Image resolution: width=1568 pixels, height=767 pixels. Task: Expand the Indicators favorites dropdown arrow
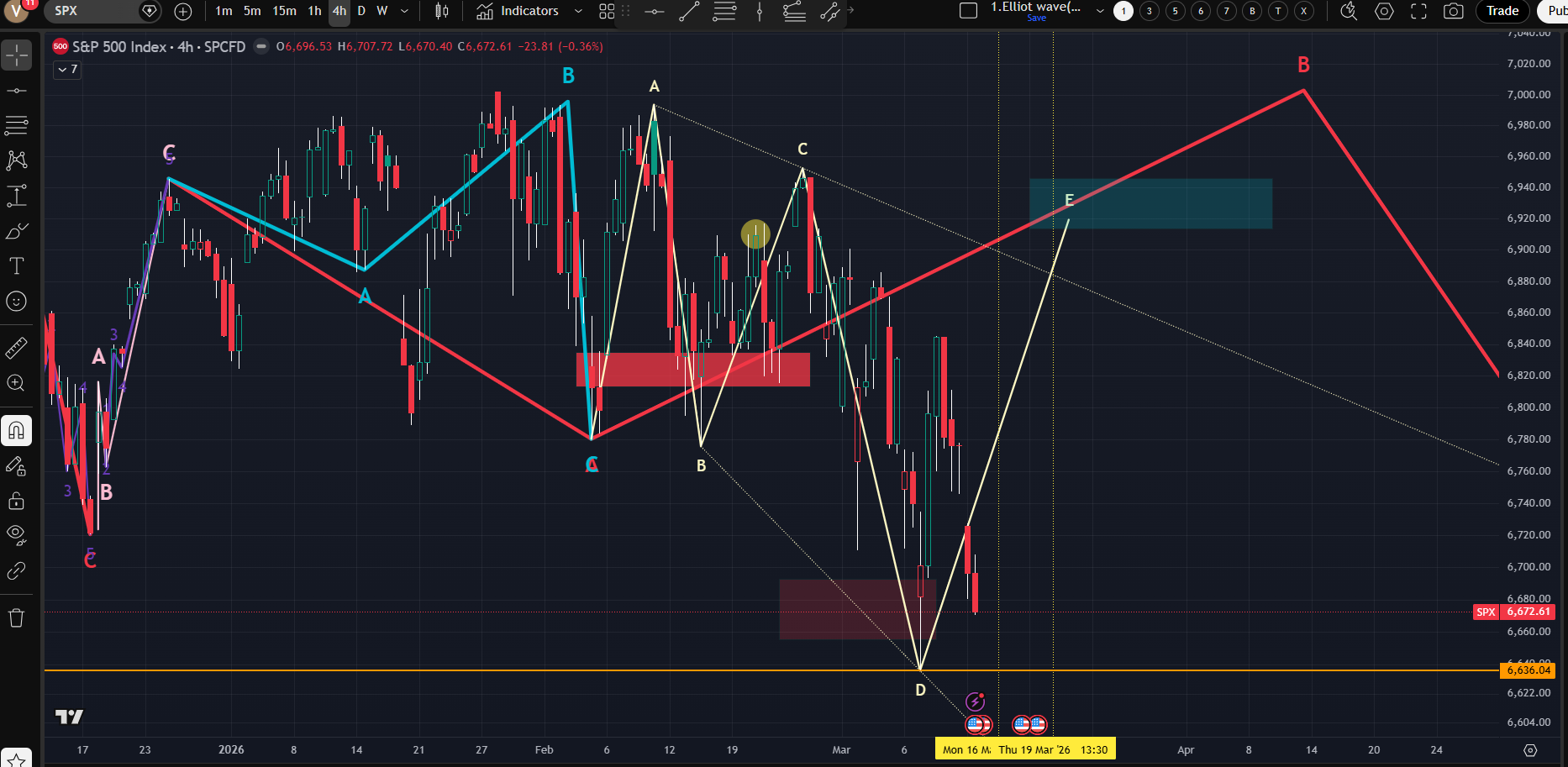coord(578,11)
